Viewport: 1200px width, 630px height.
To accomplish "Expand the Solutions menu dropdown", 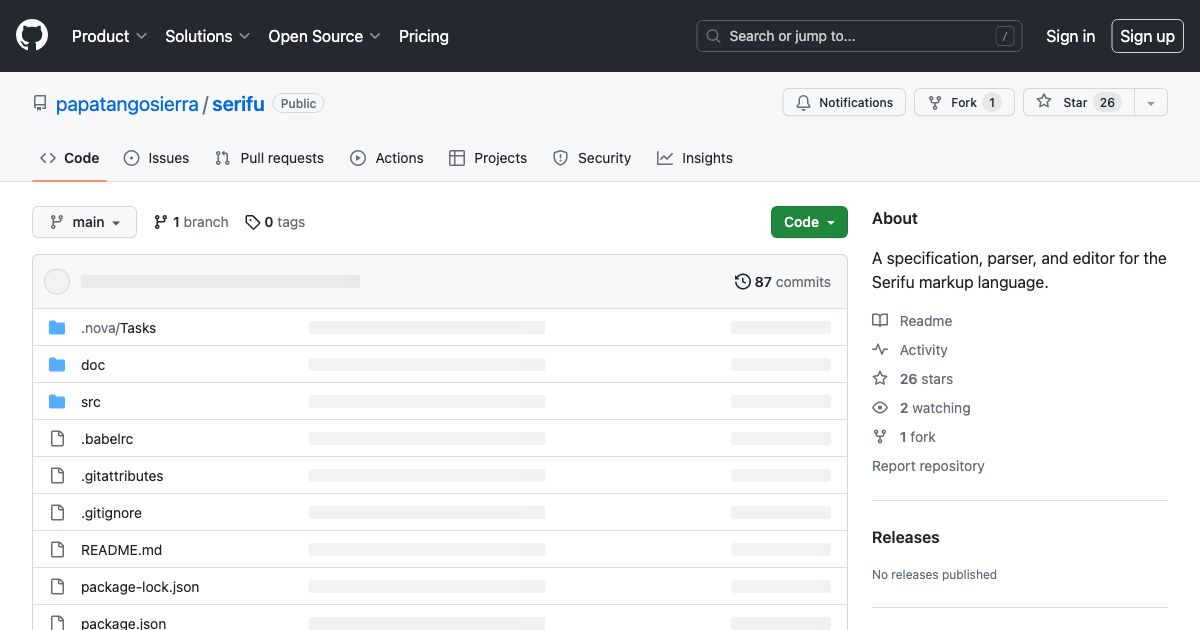I will pyautogui.click(x=207, y=36).
